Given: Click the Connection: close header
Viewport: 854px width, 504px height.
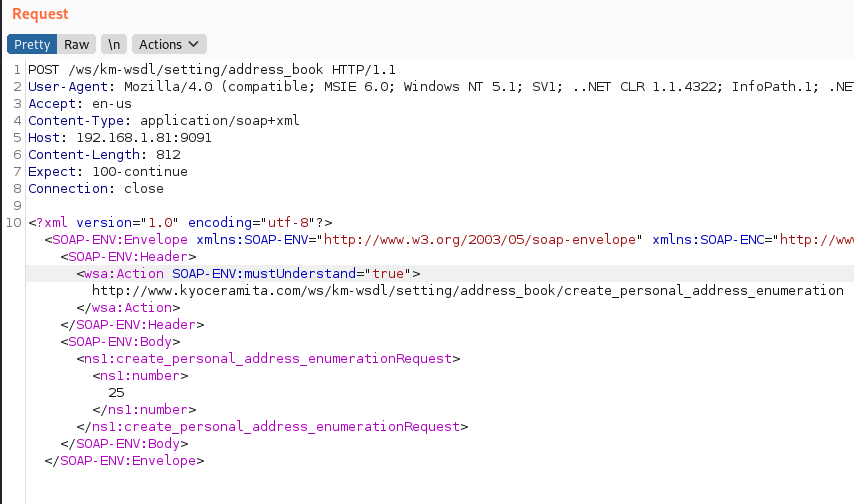Looking at the screenshot, I should (x=96, y=189).
